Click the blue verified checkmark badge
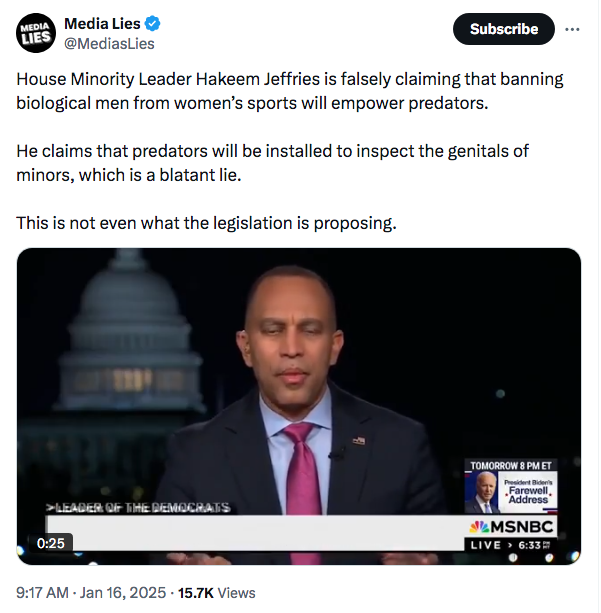The height and width of the screenshot is (613, 601). click(x=152, y=24)
